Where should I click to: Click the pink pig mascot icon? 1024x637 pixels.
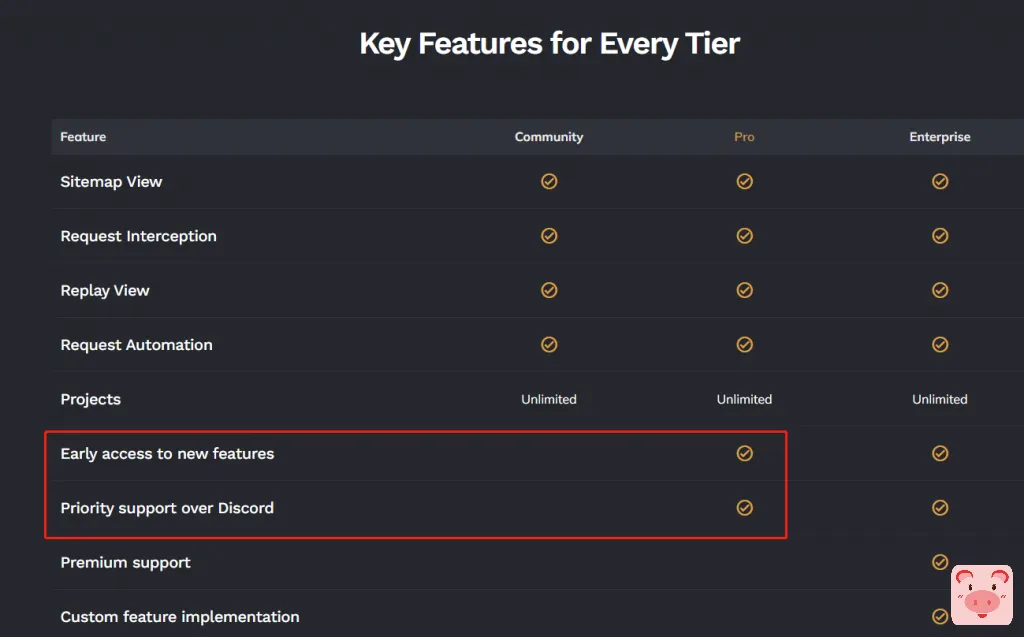(981, 595)
